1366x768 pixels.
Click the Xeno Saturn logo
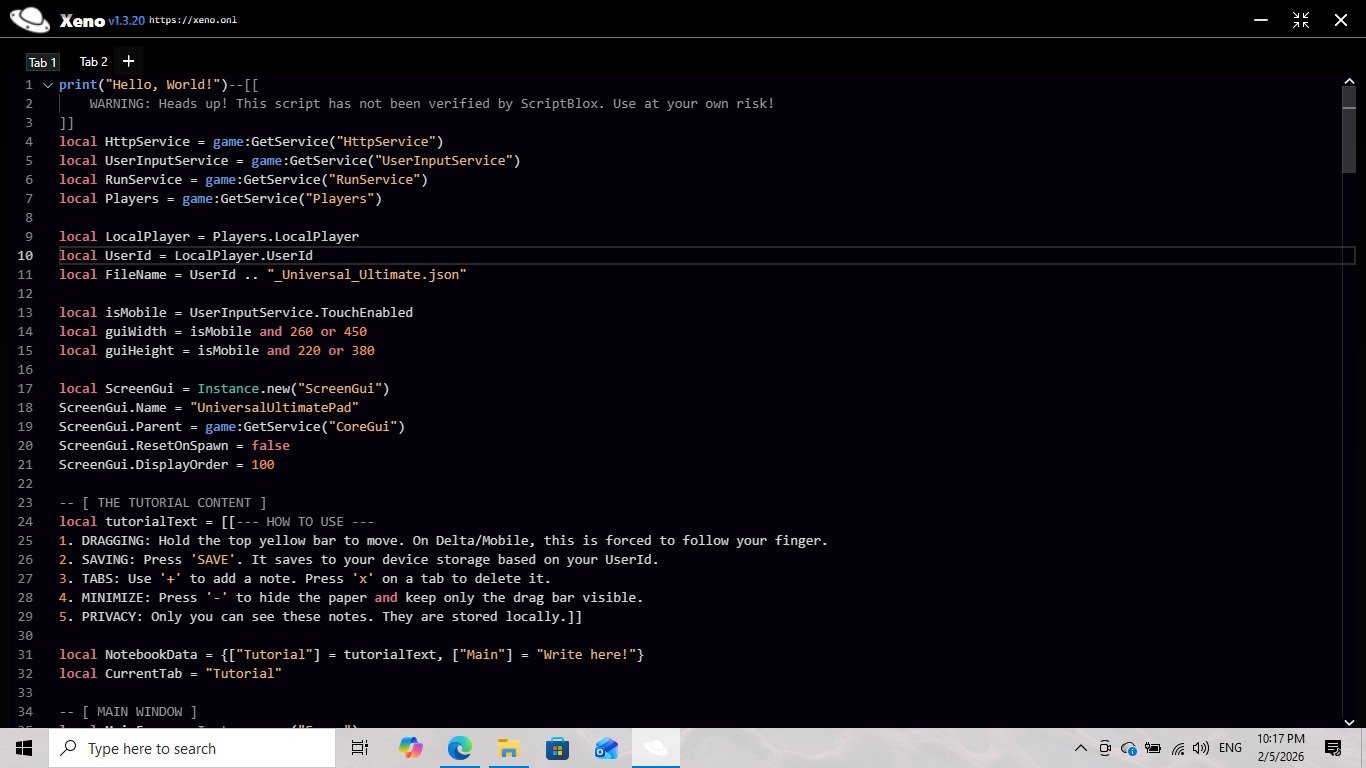pyautogui.click(x=27, y=18)
